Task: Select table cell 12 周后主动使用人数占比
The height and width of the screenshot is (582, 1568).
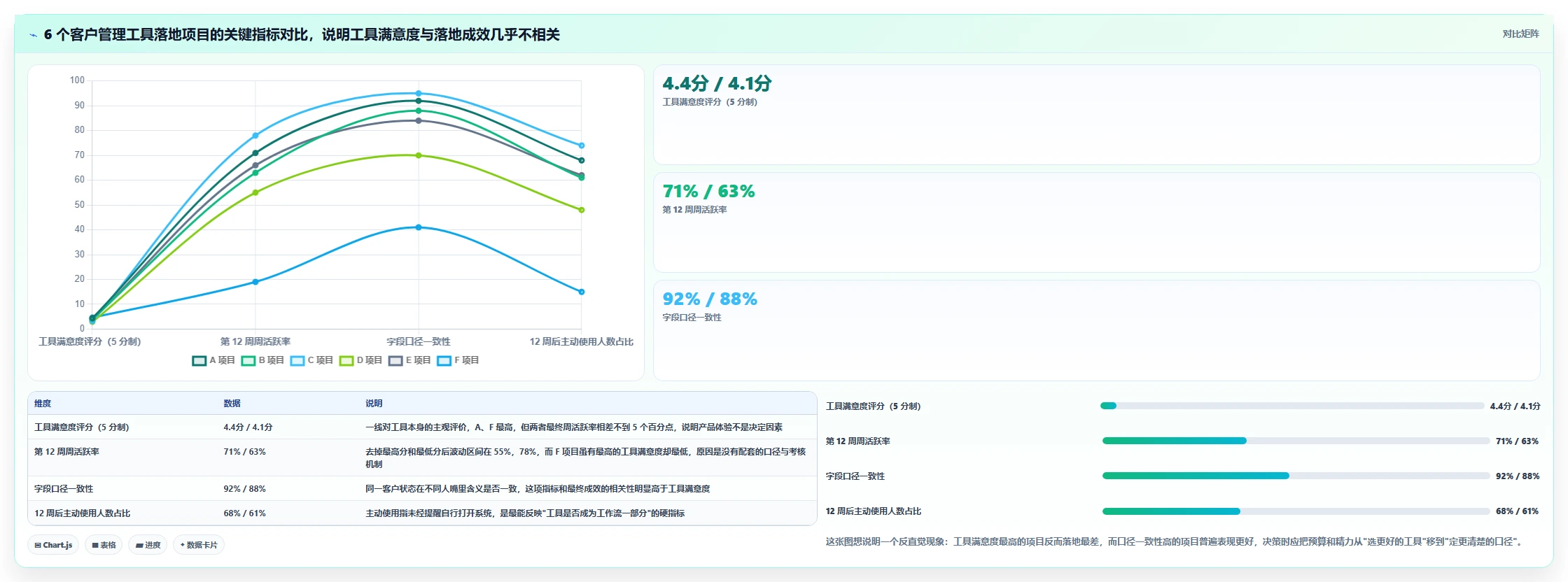Action: 83,513
